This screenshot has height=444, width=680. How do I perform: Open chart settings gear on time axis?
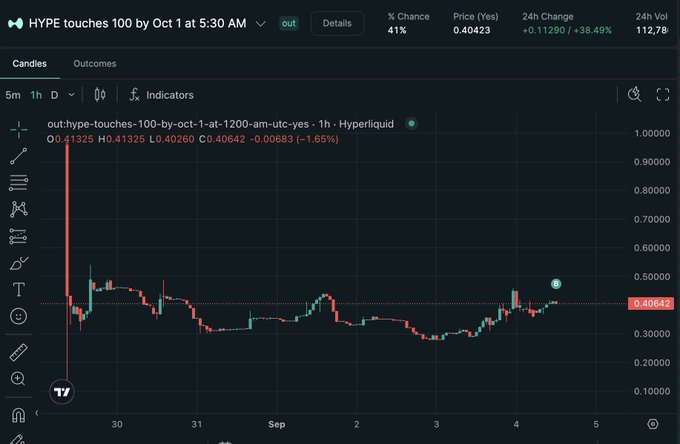653,424
